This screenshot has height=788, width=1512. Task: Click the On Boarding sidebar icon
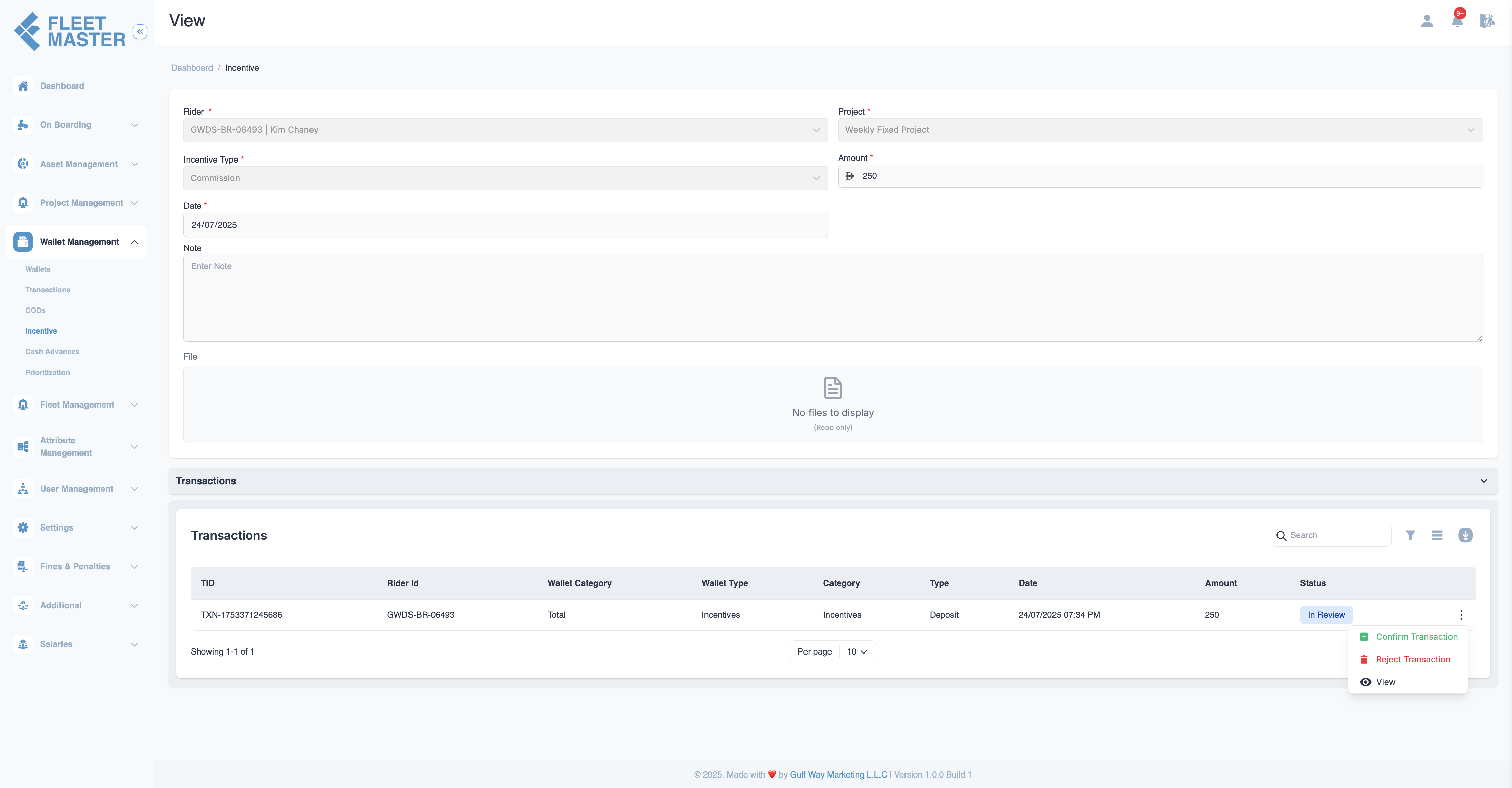(x=23, y=125)
